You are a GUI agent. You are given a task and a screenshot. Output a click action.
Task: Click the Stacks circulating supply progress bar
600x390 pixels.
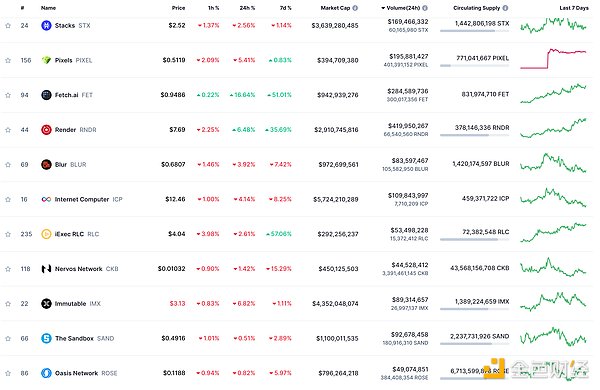click(474, 31)
